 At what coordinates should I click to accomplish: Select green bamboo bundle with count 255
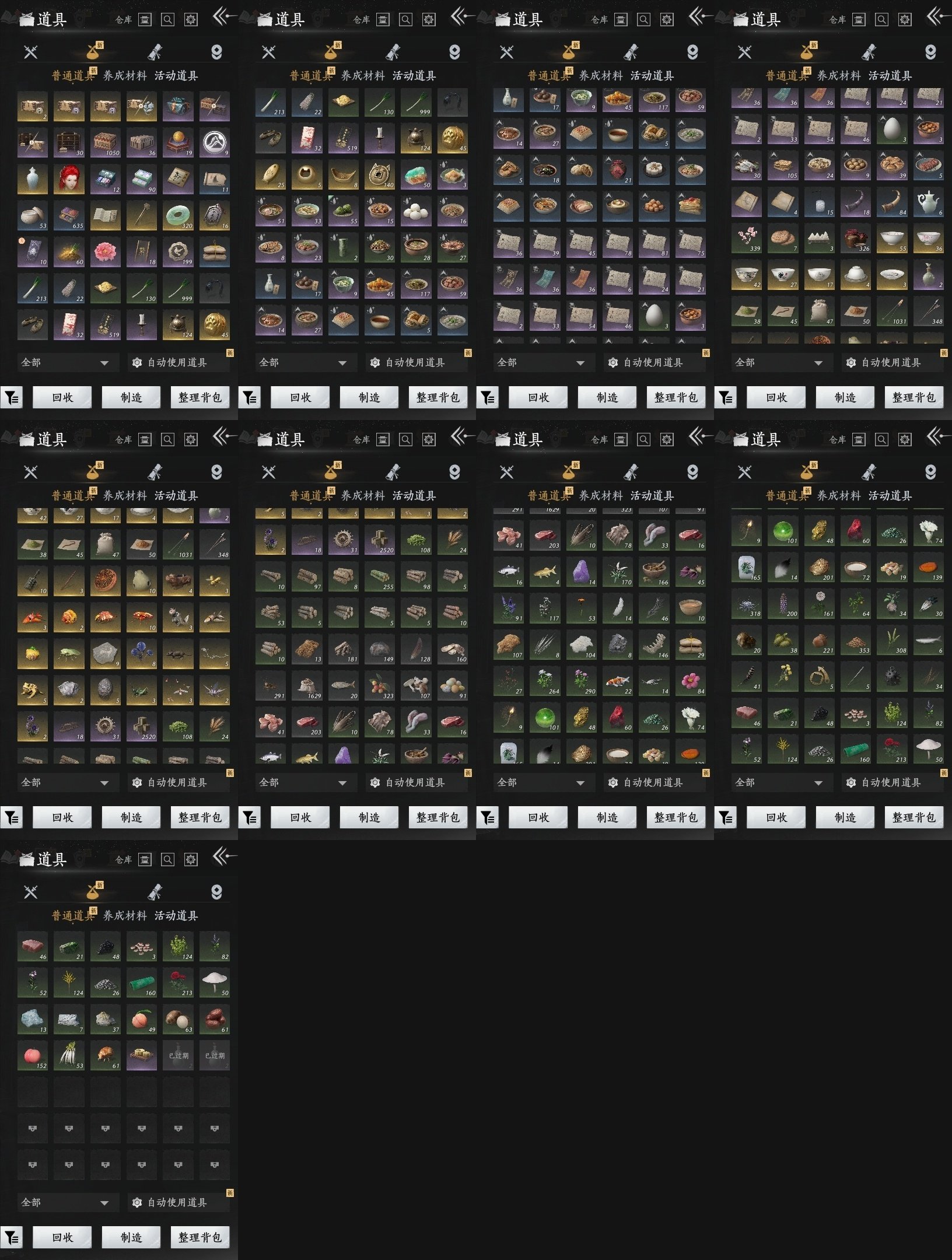point(380,577)
